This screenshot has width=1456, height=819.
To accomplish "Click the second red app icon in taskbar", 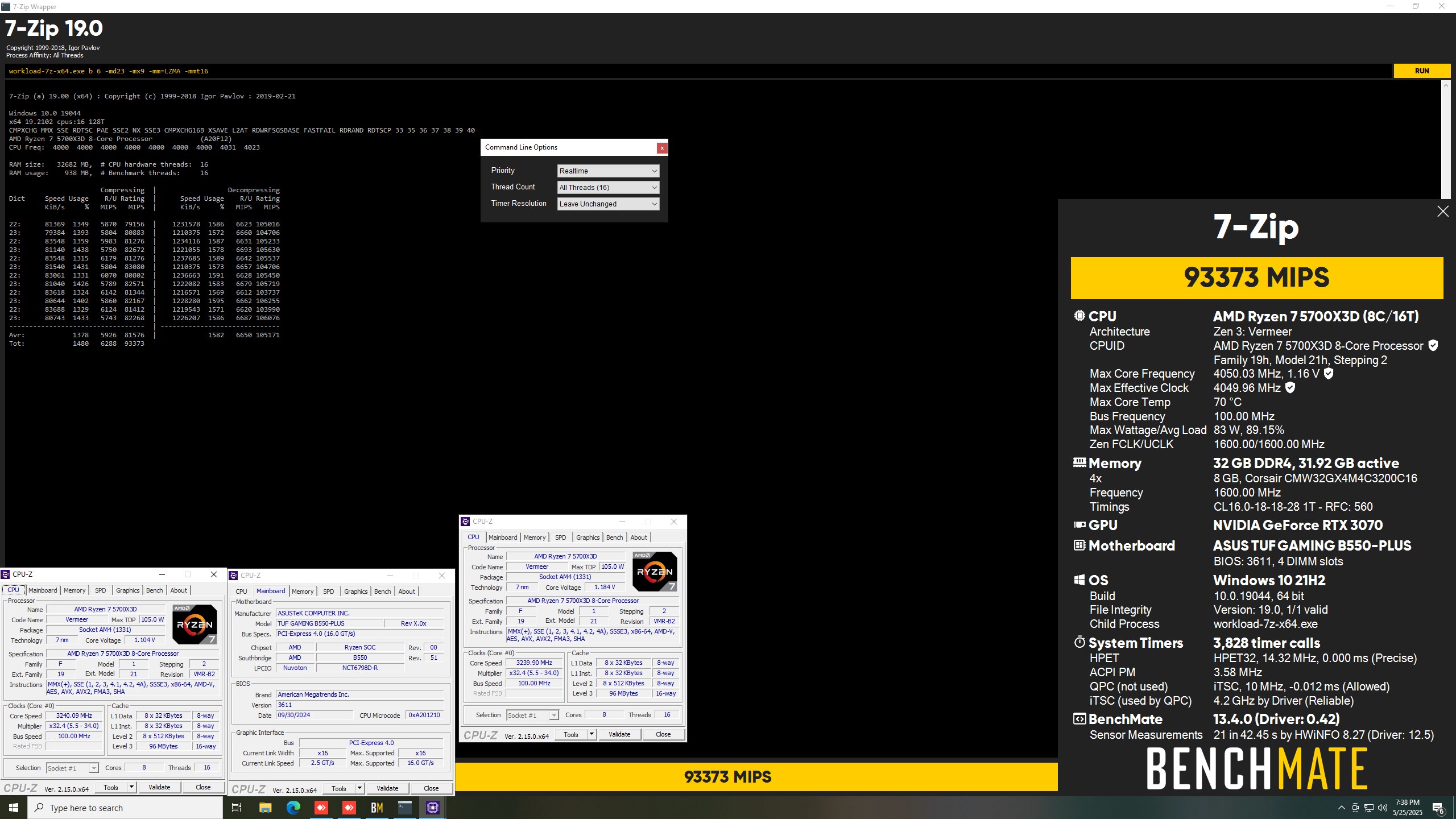I will click(349, 808).
